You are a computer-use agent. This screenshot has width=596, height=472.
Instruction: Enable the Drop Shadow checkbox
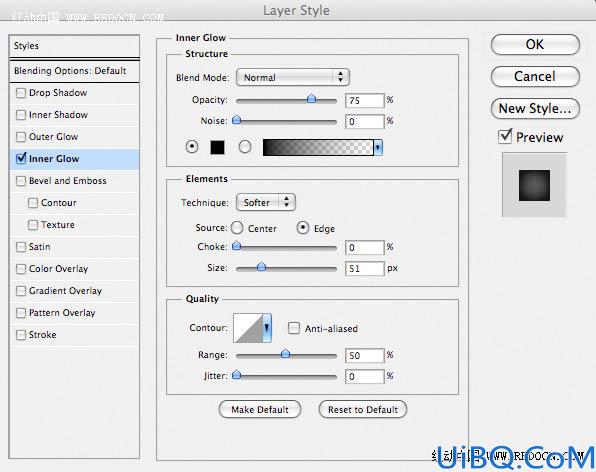pyautogui.click(x=21, y=93)
